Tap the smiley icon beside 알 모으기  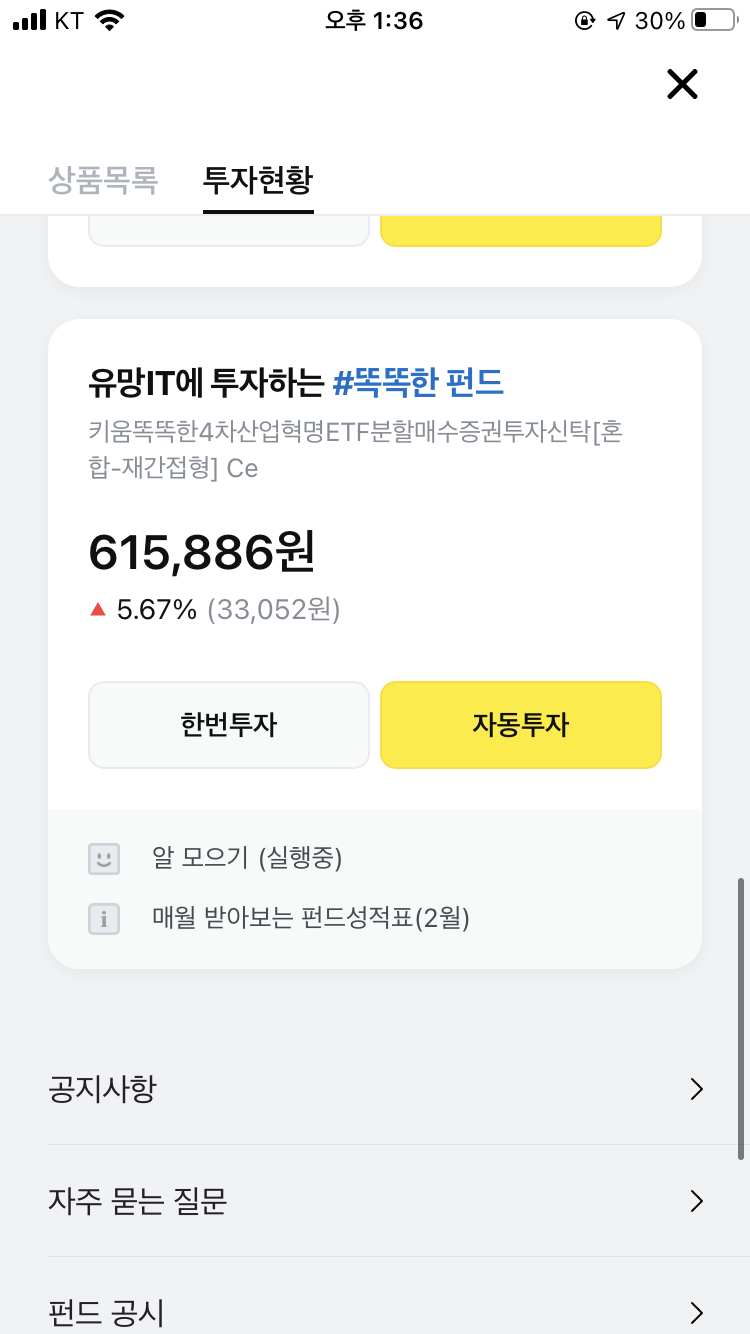tap(104, 858)
